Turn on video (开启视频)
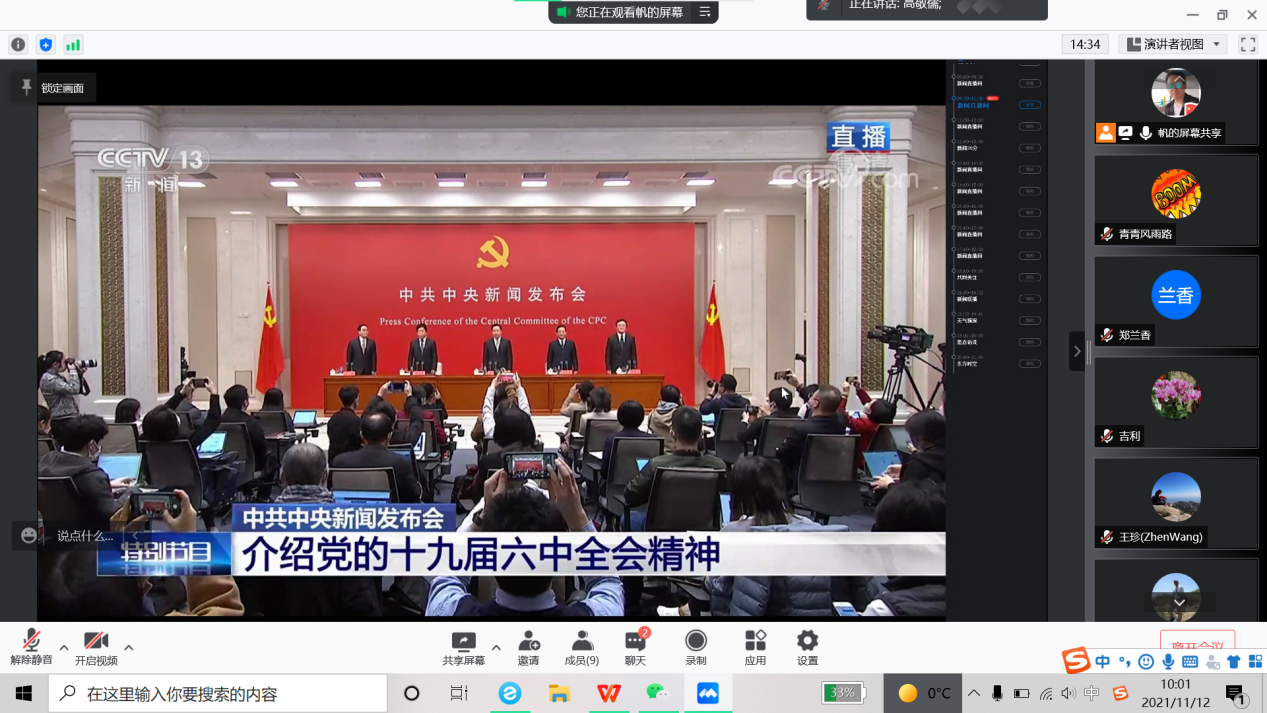1267x713 pixels. click(96, 647)
